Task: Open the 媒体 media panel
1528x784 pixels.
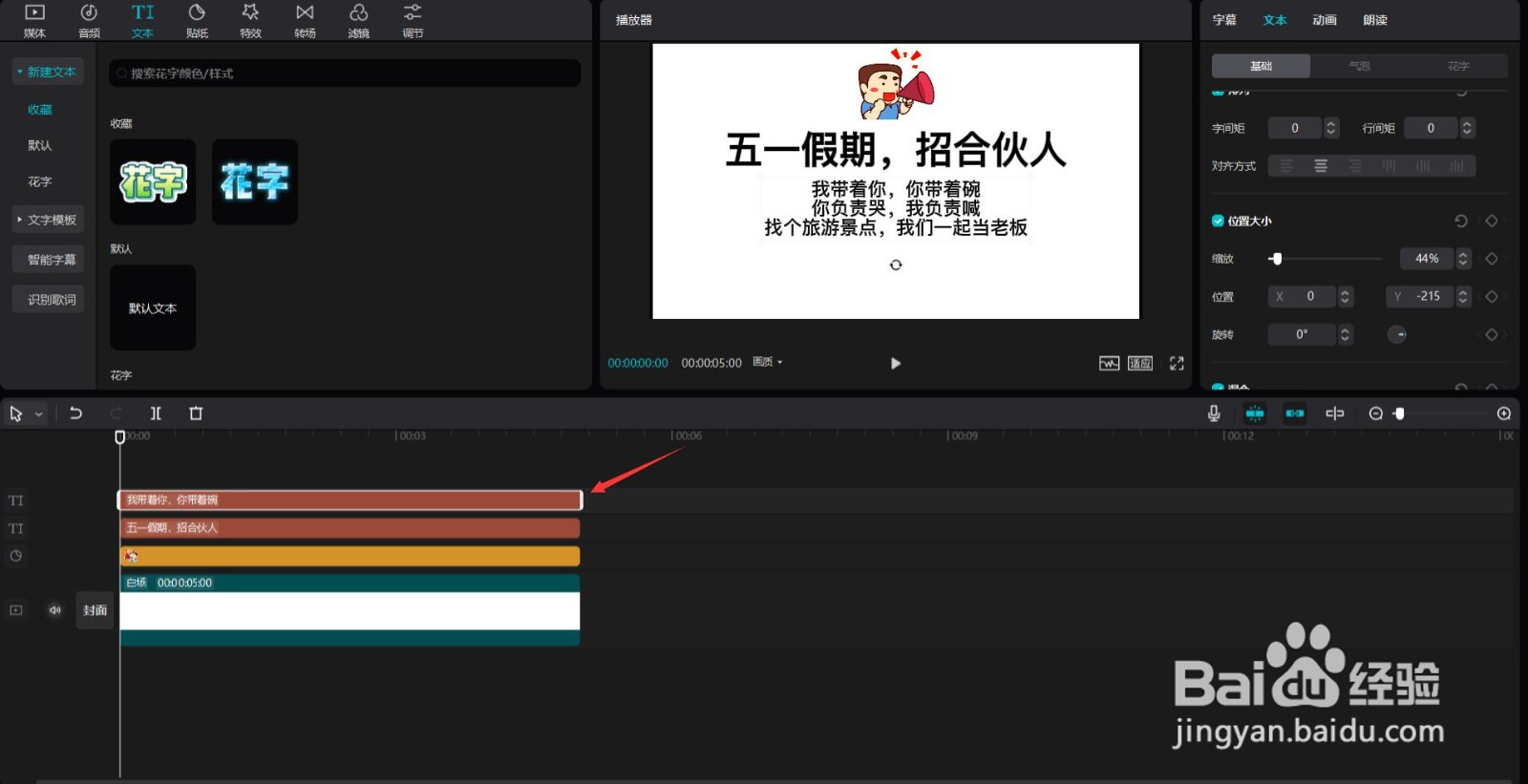Action: click(x=34, y=21)
